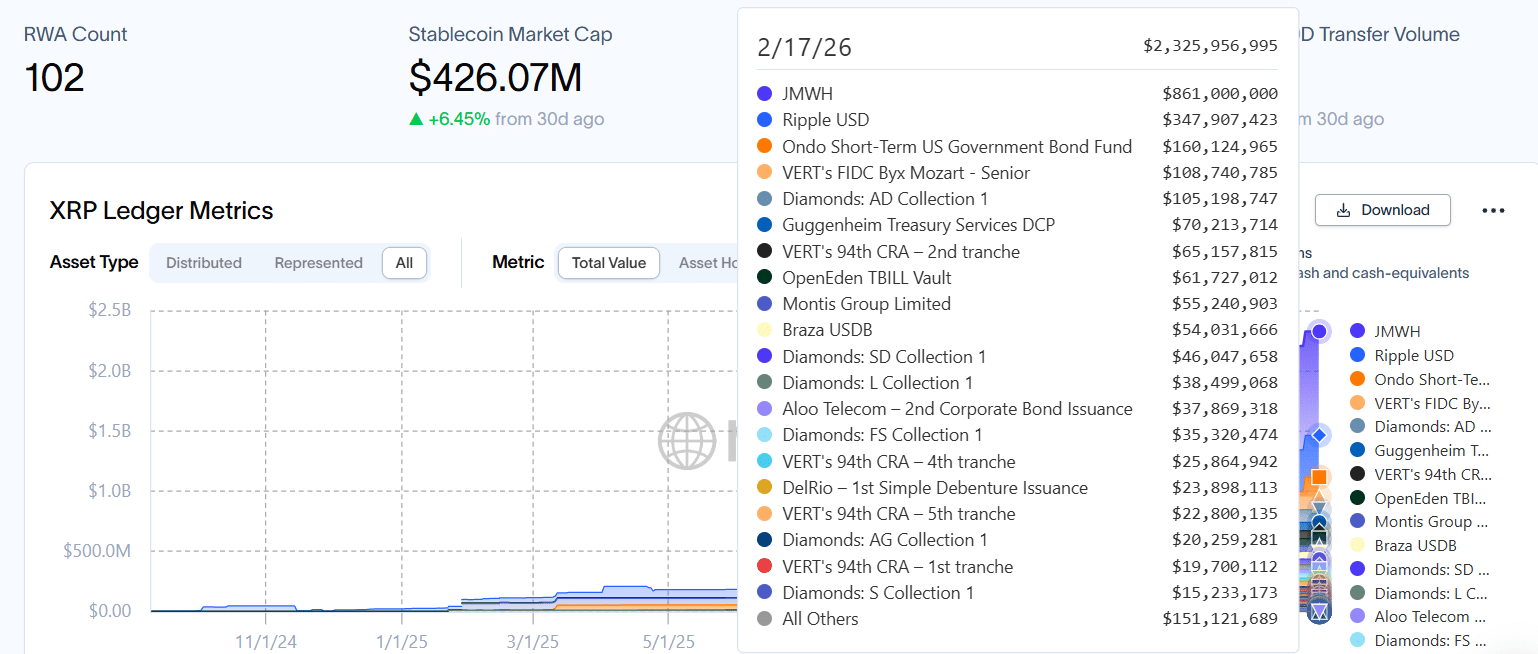Switch metric to Total Value
1538x654 pixels.
(609, 263)
